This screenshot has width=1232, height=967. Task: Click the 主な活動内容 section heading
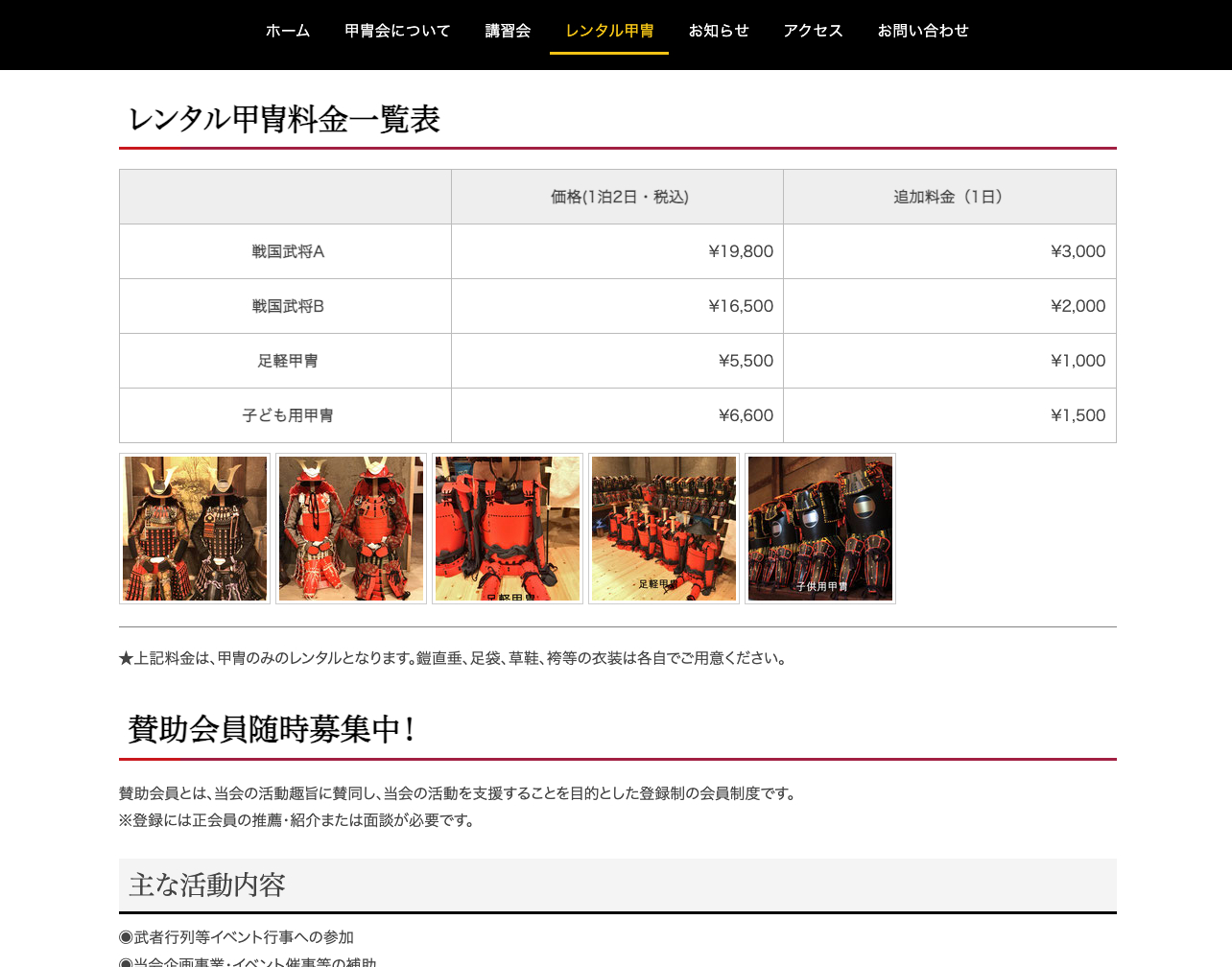207,884
